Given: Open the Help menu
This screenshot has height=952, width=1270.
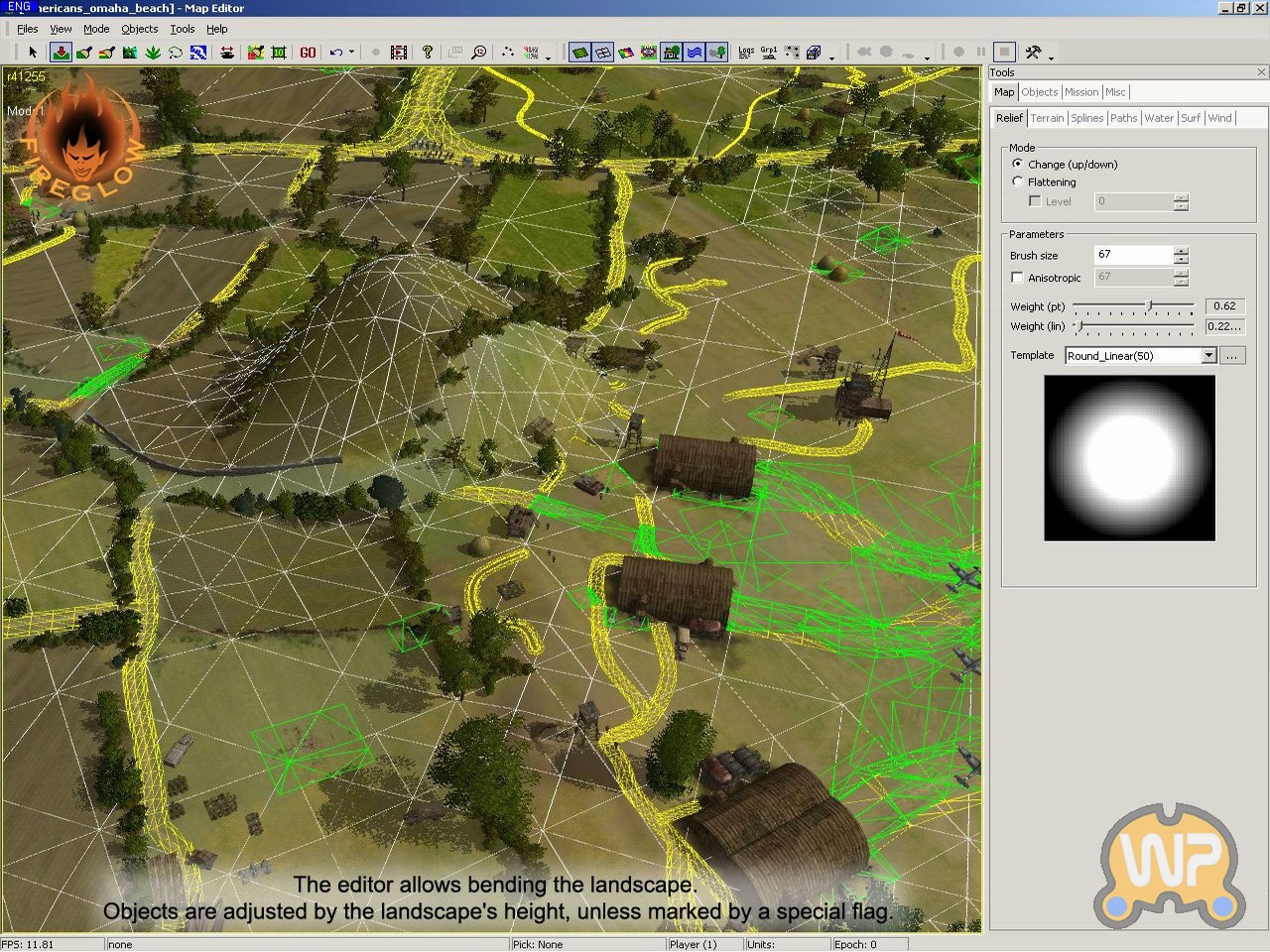Looking at the screenshot, I should (216, 29).
